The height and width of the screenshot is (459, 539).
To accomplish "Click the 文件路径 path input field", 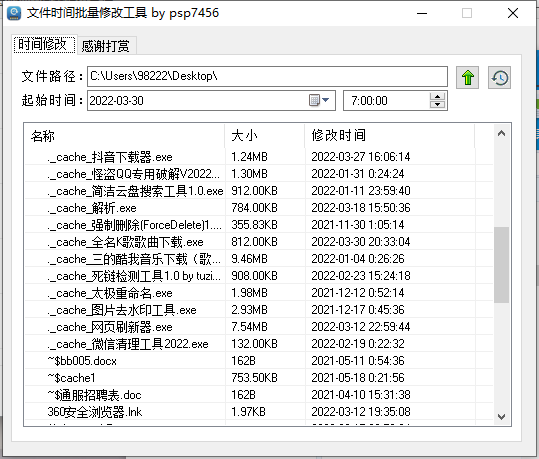I will point(267,76).
